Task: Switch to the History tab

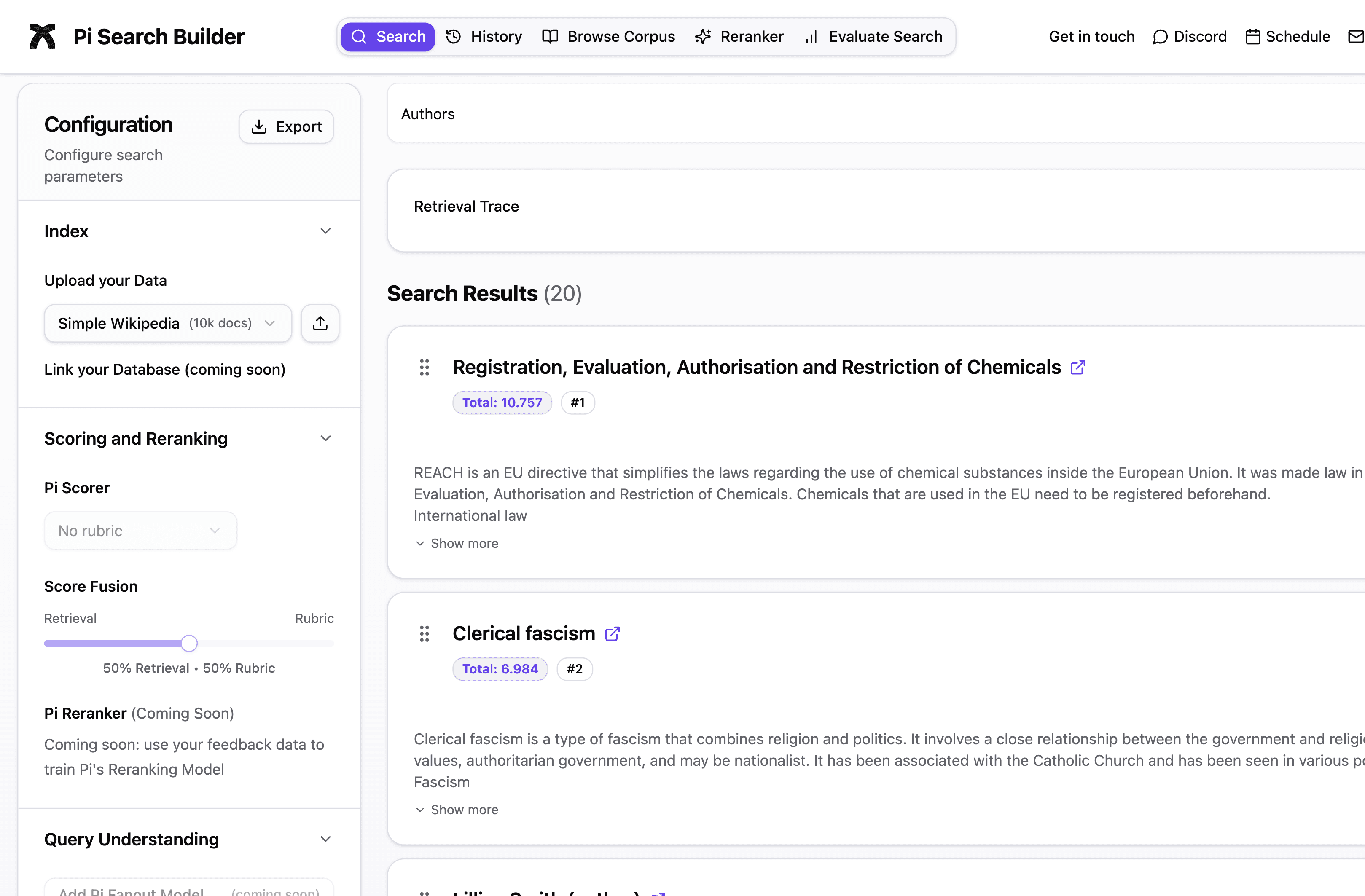Action: point(484,37)
